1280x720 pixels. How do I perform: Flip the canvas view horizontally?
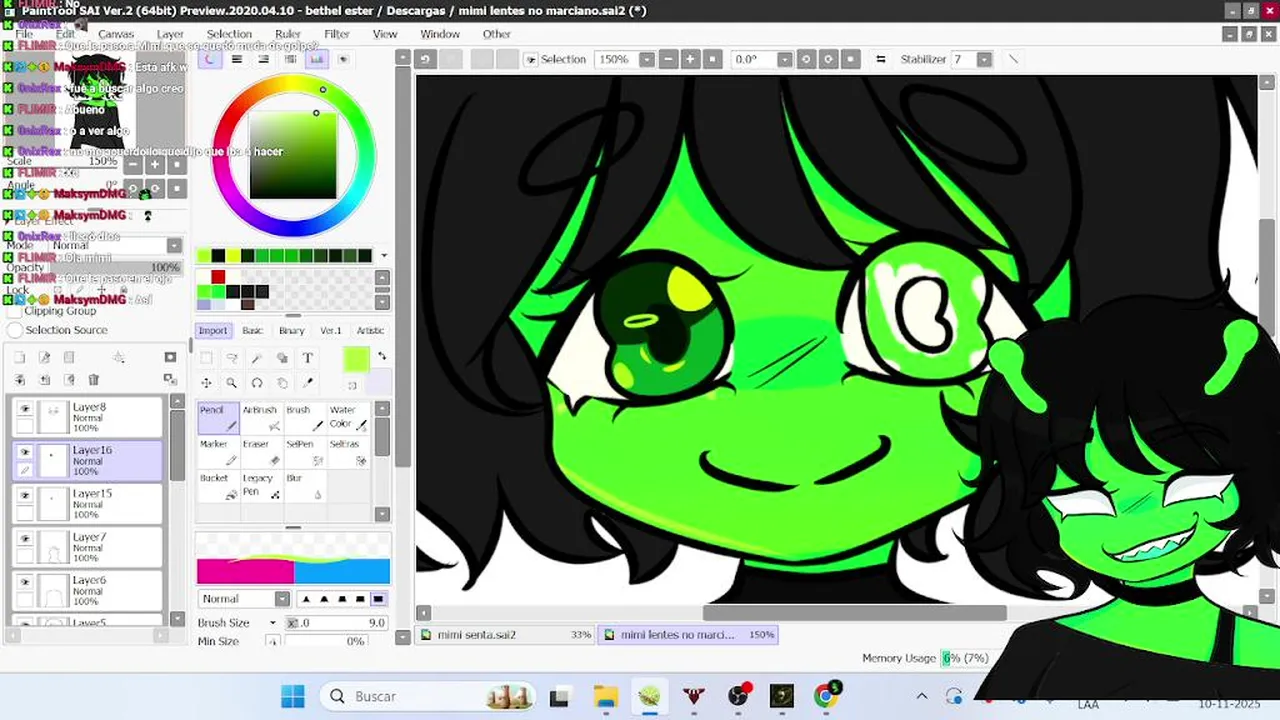point(880,59)
